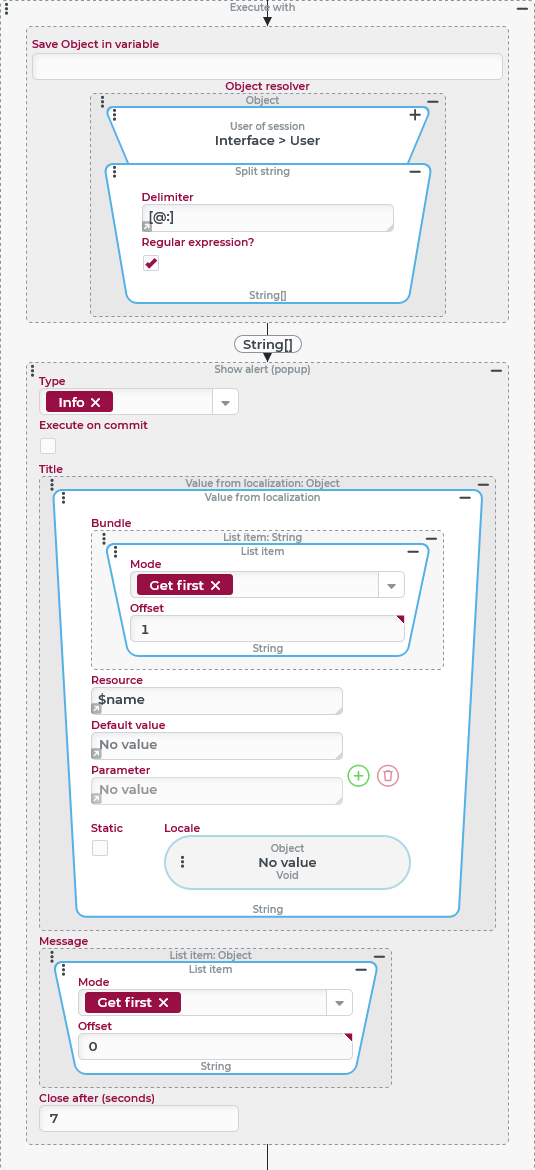The height and width of the screenshot is (1170, 535).
Task: Click the String[] connector label
Action: 268,344
